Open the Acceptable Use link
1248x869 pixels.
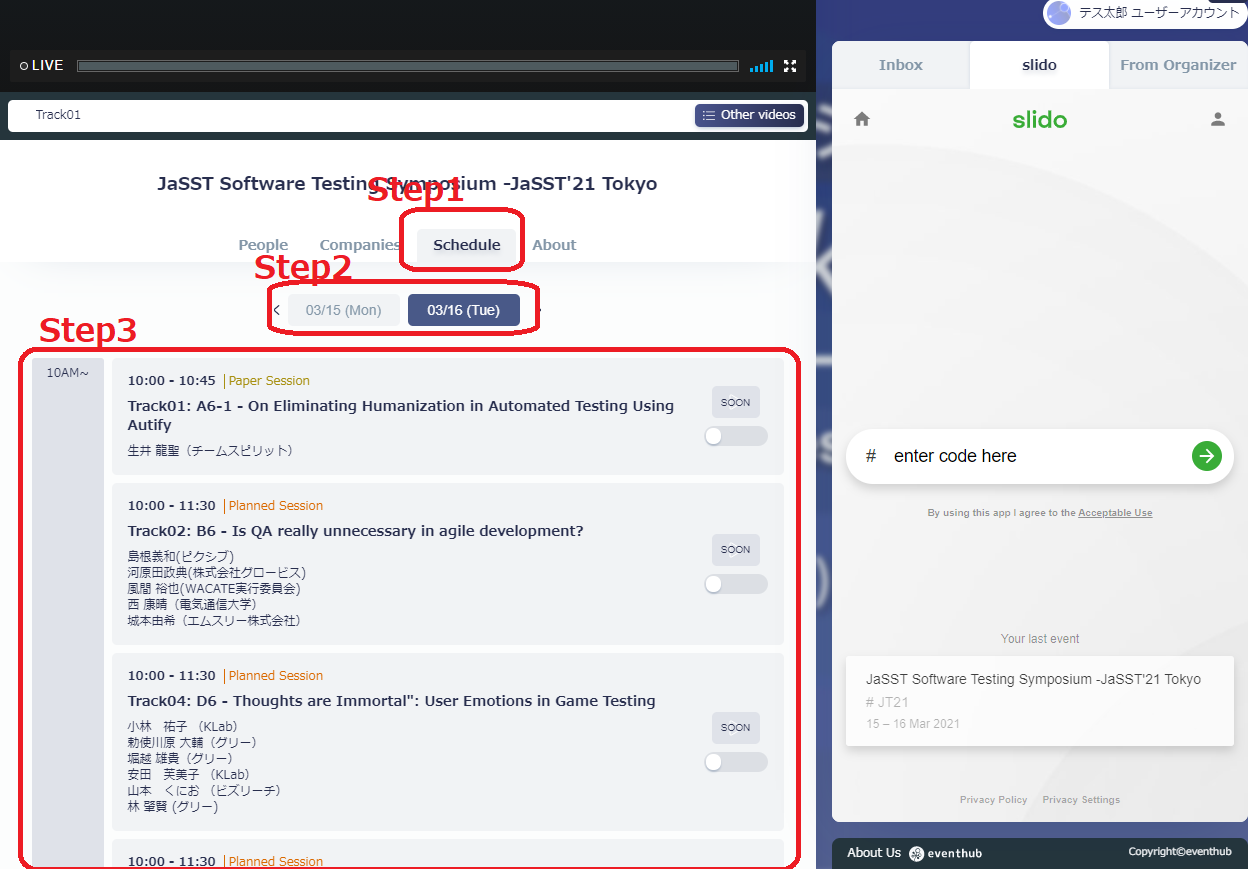pos(1114,513)
